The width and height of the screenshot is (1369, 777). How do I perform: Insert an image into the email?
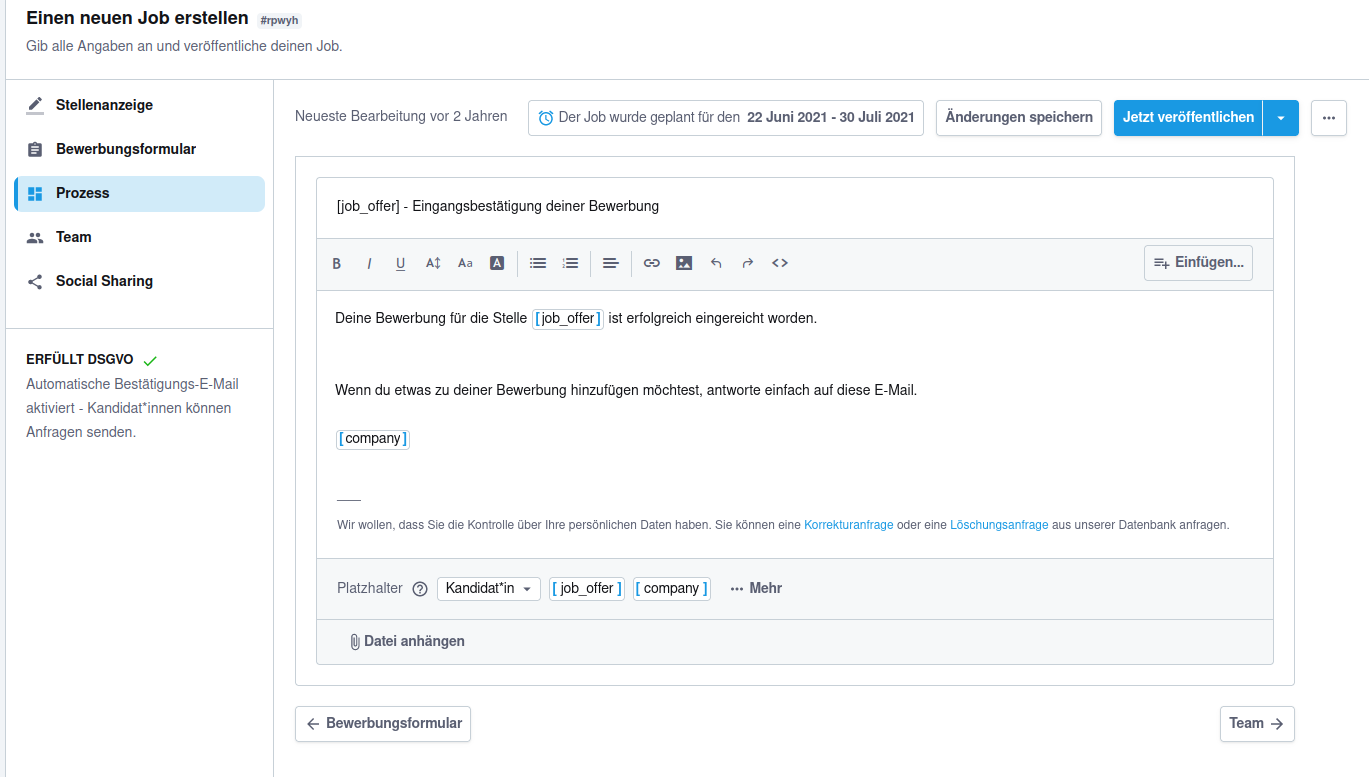coord(684,262)
